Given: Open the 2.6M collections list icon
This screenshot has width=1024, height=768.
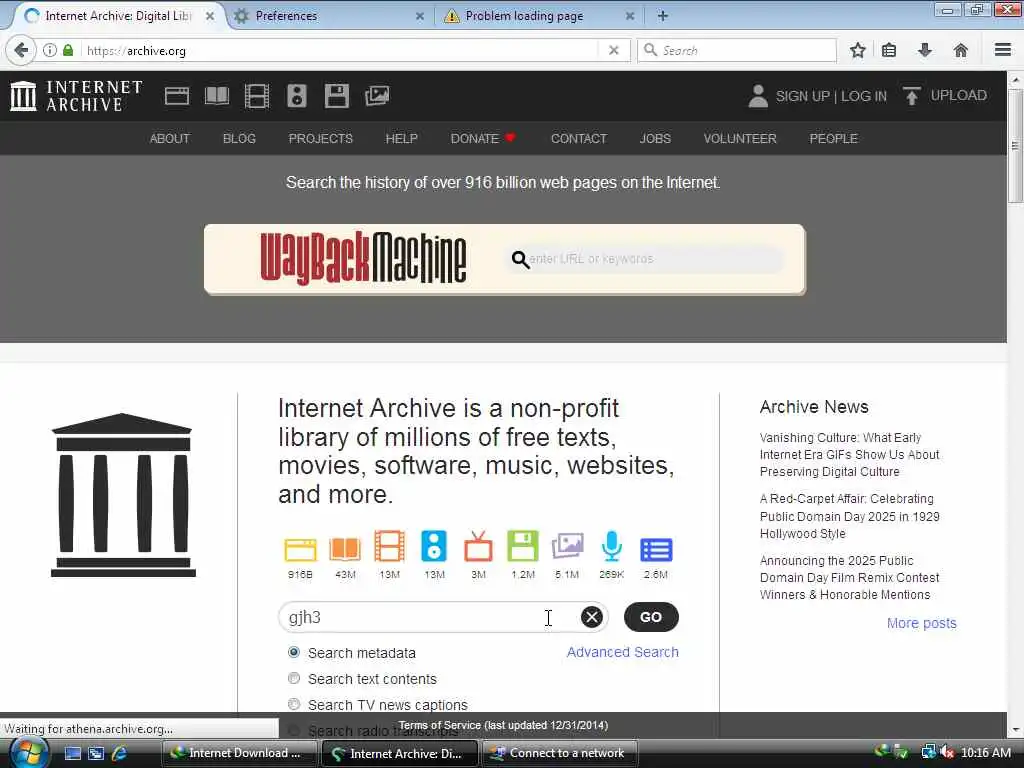Looking at the screenshot, I should pos(656,550).
